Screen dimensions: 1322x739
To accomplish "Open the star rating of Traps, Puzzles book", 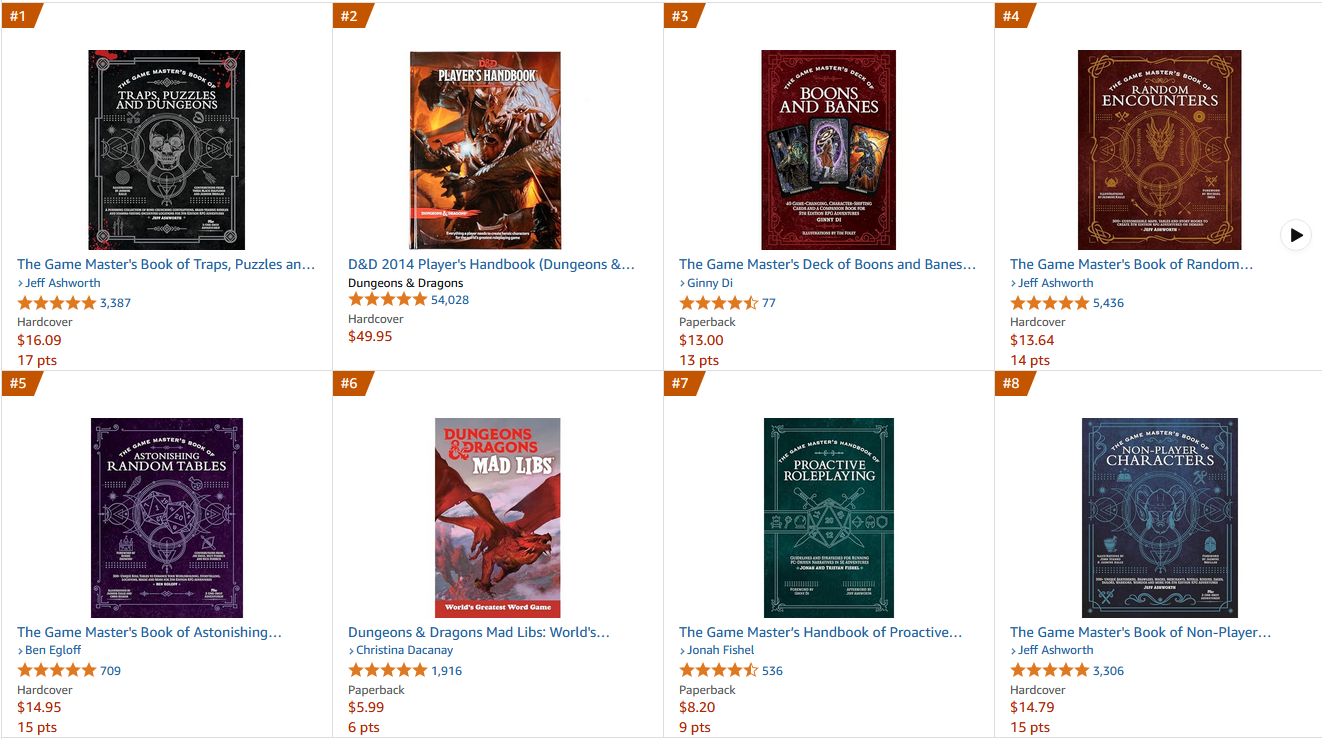I will pos(56,303).
